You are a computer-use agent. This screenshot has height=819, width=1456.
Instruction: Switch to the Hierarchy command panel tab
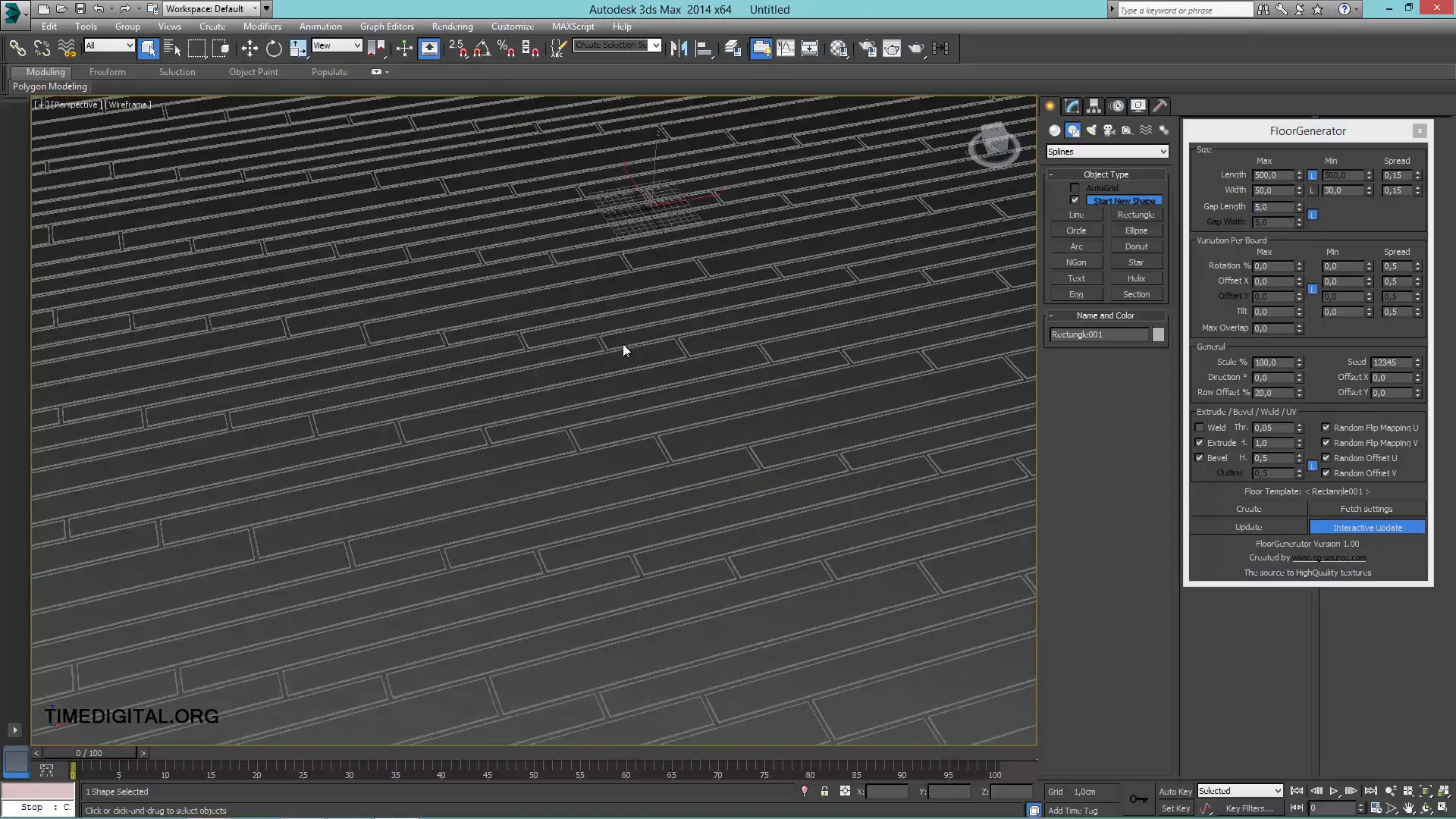tap(1094, 106)
